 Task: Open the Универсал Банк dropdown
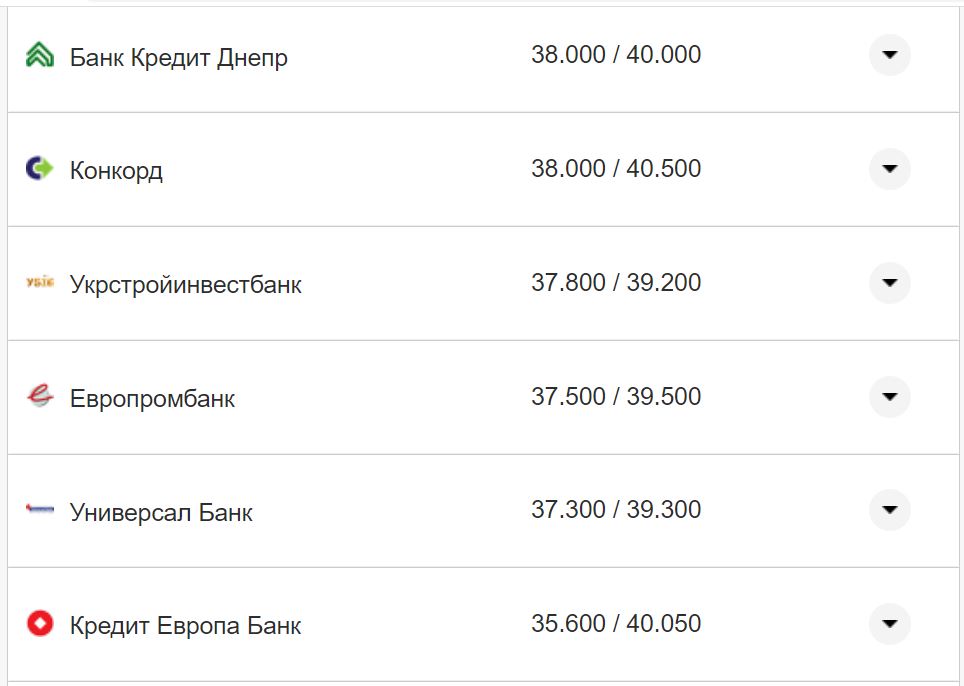pyautogui.click(x=889, y=510)
